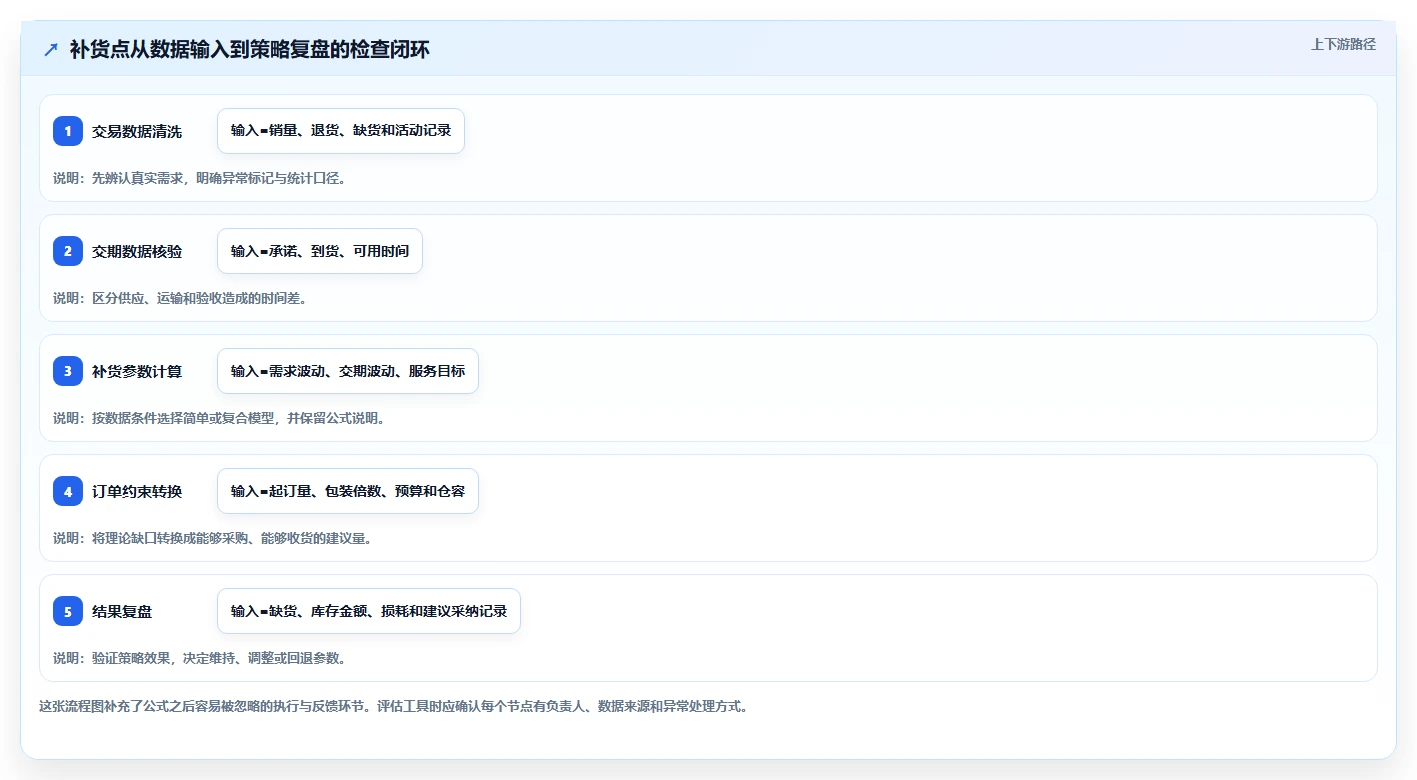Click the 输入=需求波动、交期波动、服务目标 chip
This screenshot has height=780, width=1417.
348,371
